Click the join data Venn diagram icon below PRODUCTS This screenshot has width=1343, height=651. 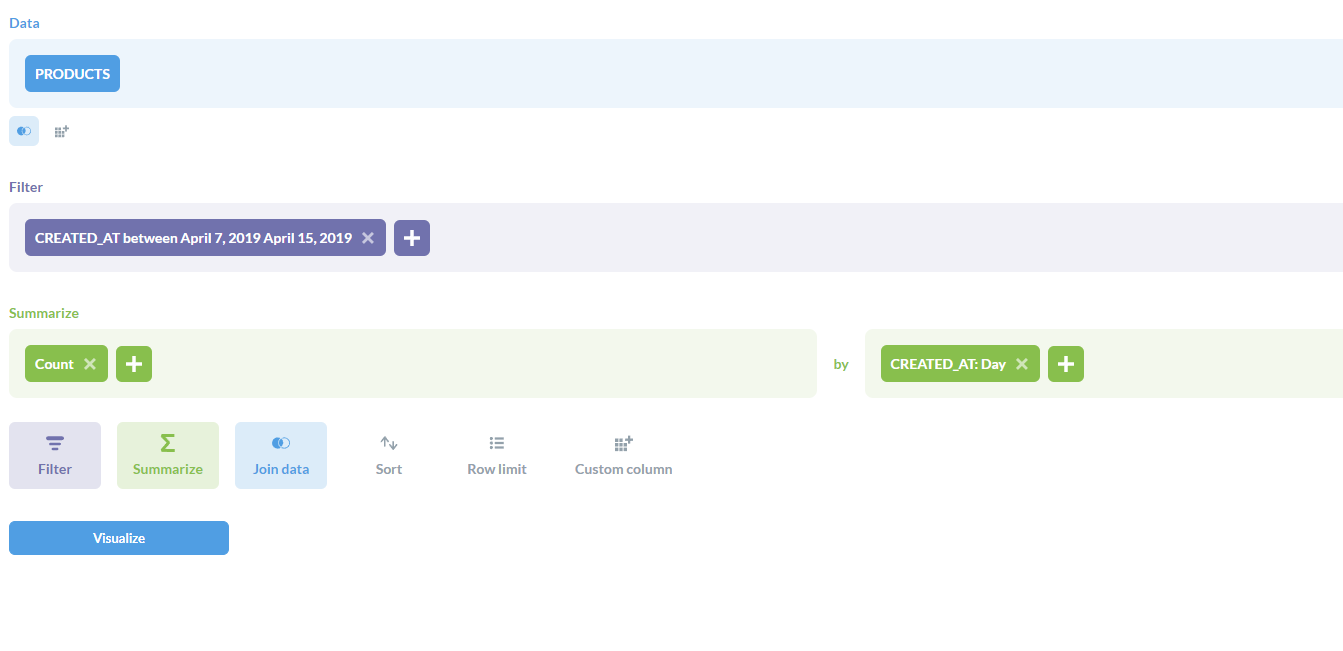pyautogui.click(x=23, y=131)
